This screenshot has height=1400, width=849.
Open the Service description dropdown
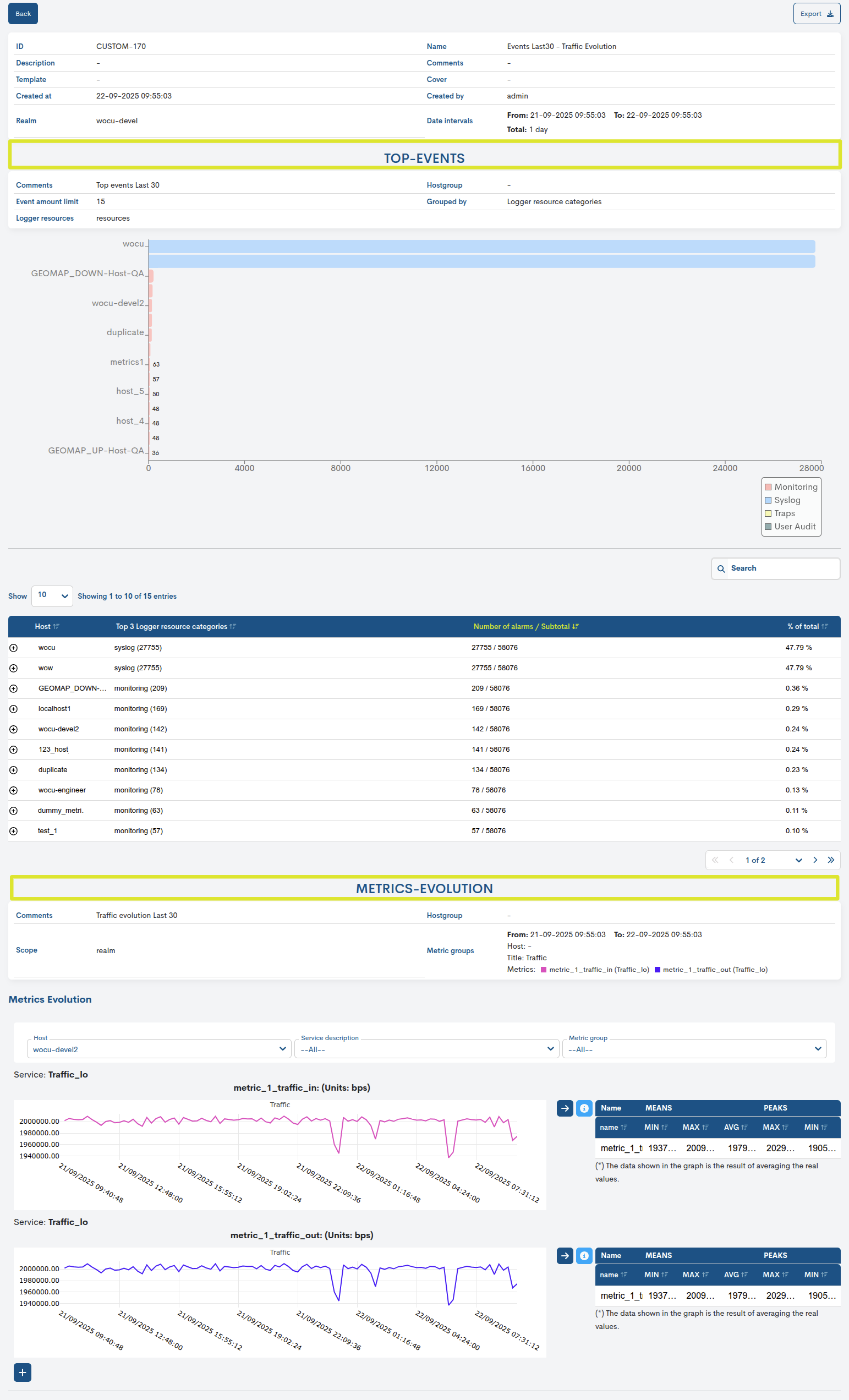pyautogui.click(x=426, y=1049)
